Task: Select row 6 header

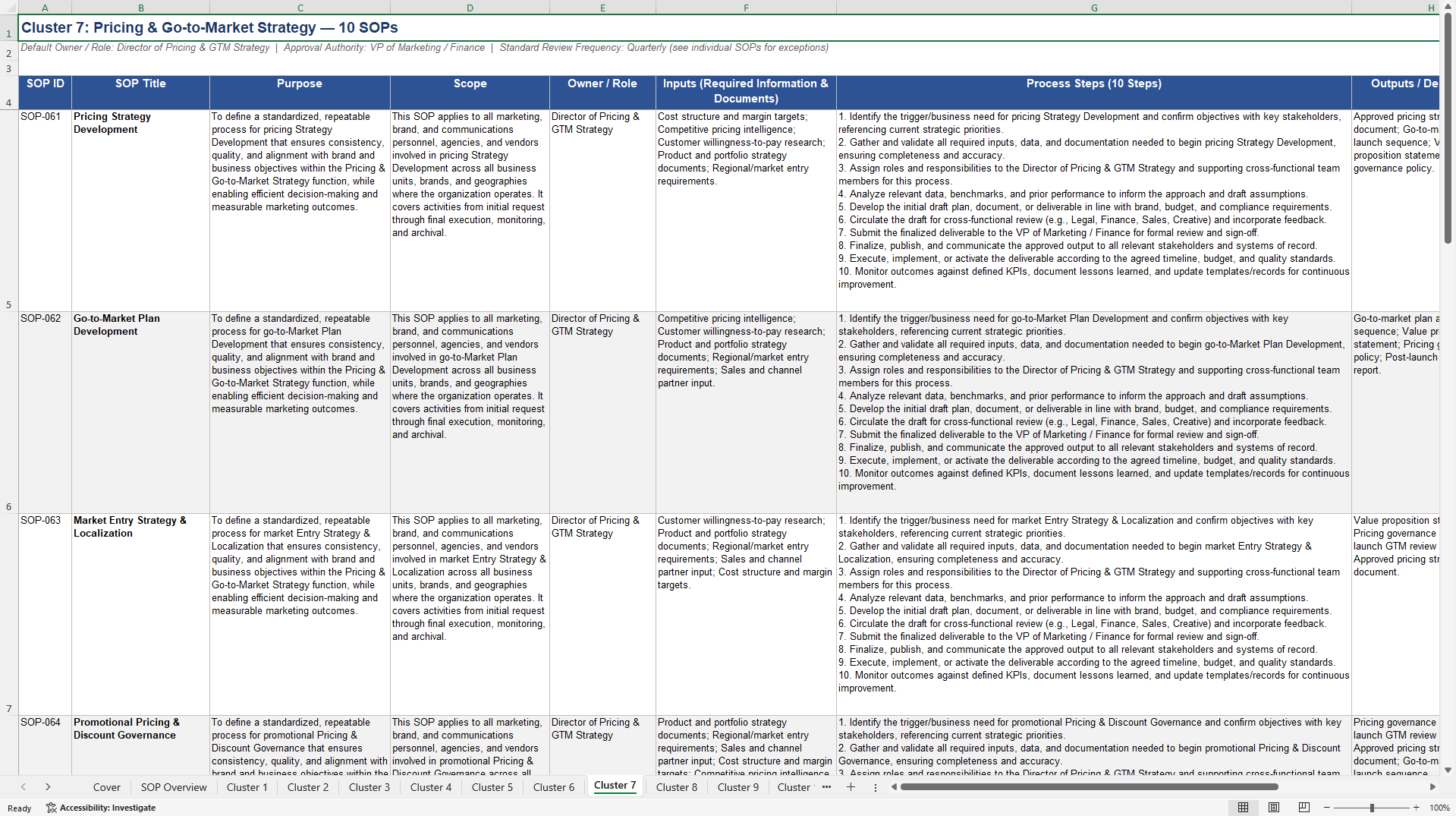Action: coord(9,412)
